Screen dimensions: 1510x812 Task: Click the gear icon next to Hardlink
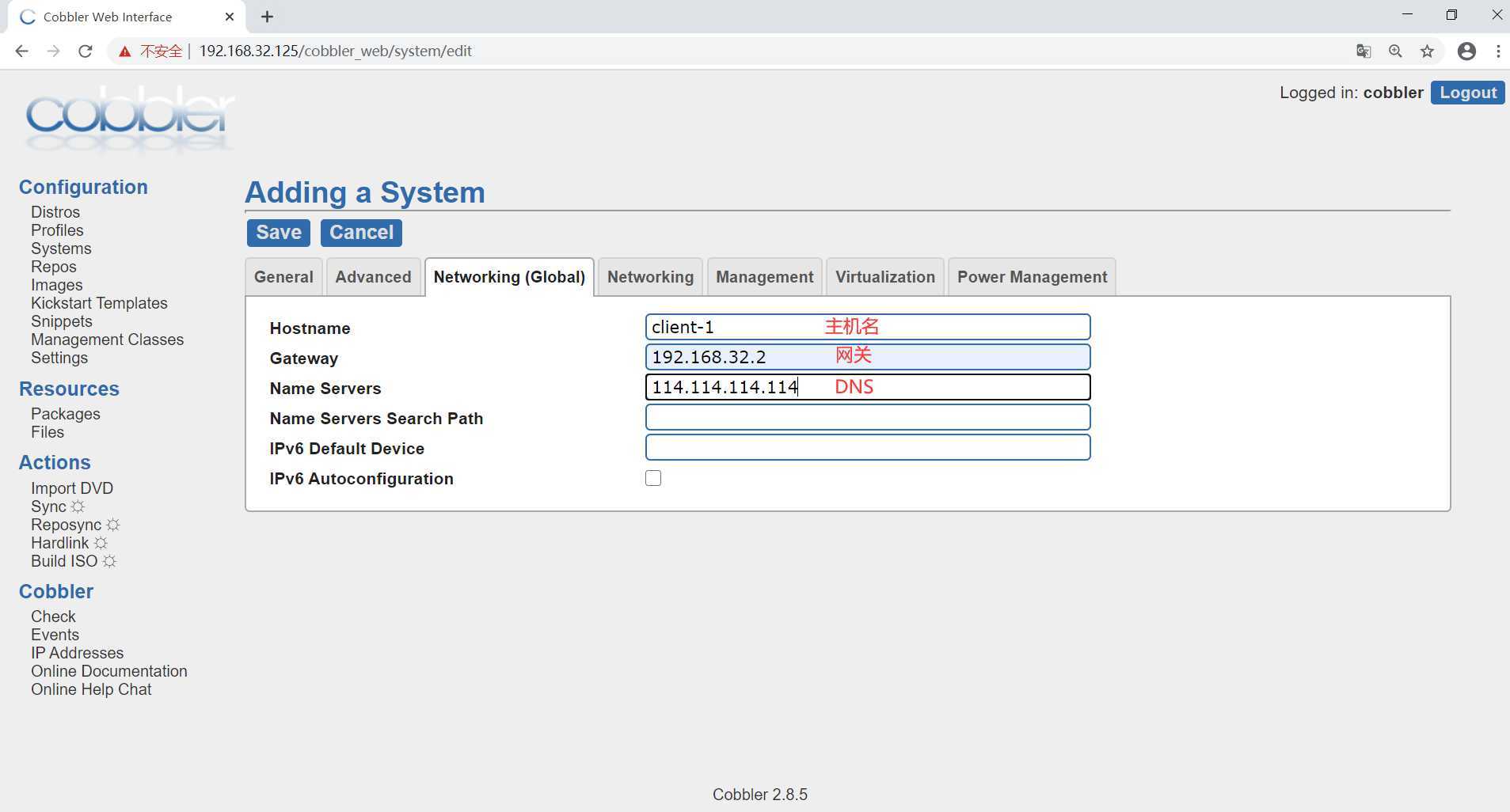click(x=101, y=543)
